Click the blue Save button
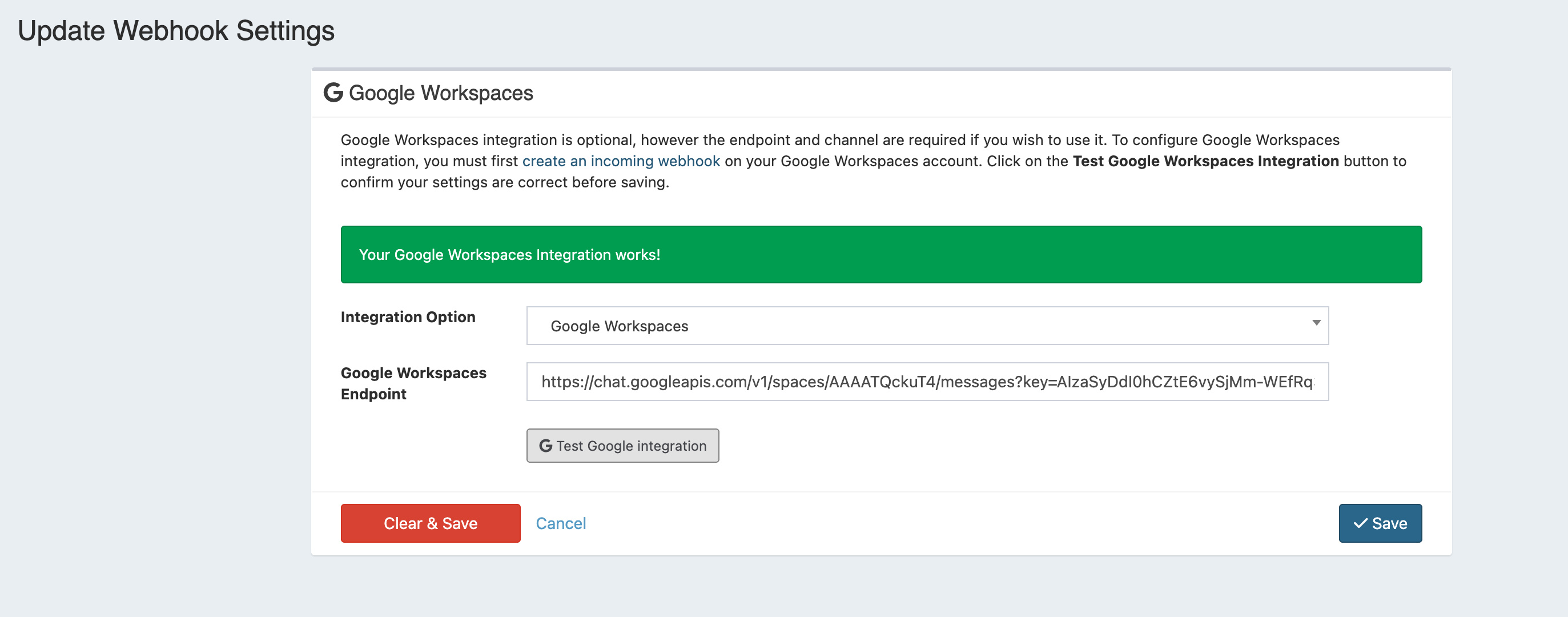Viewport: 1568px width, 617px height. click(x=1380, y=523)
